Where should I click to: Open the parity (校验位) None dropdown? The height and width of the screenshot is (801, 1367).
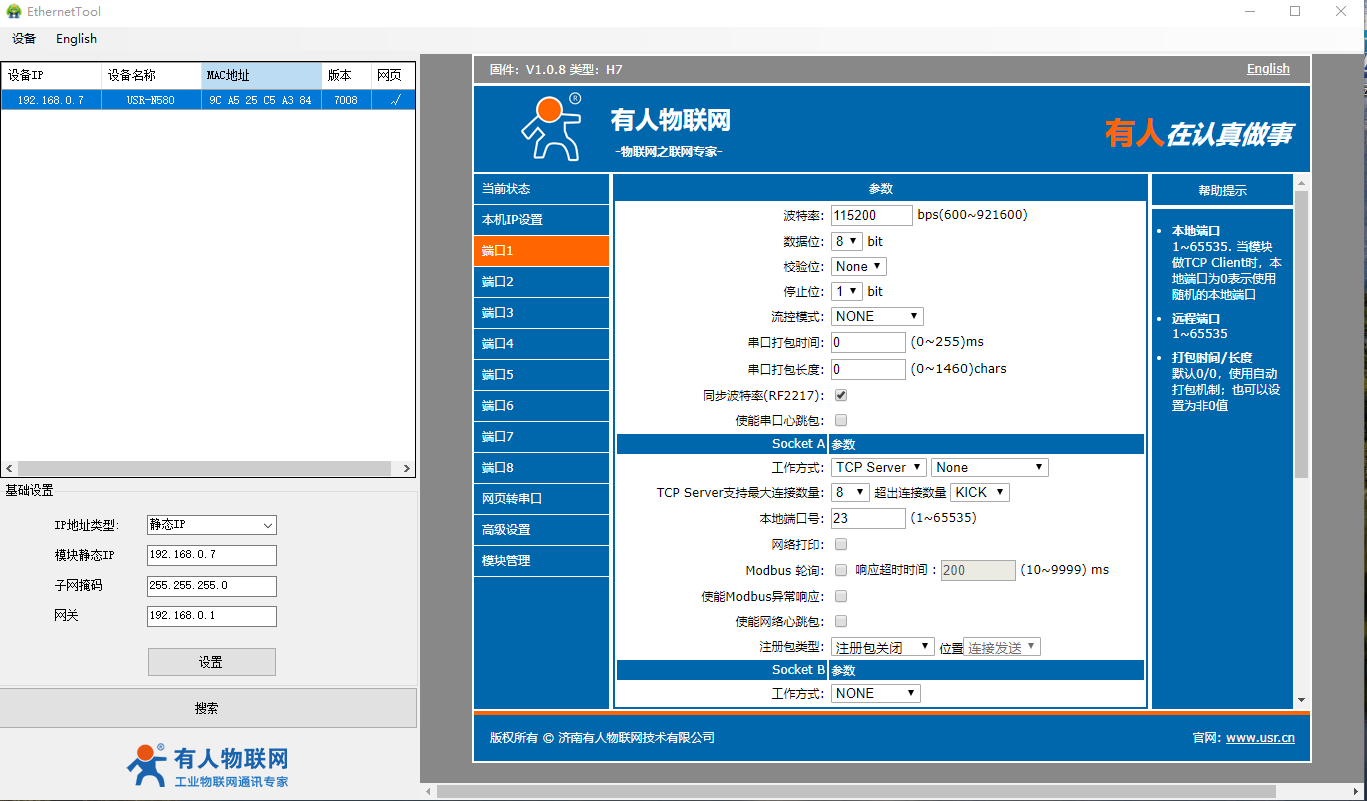tap(858, 266)
